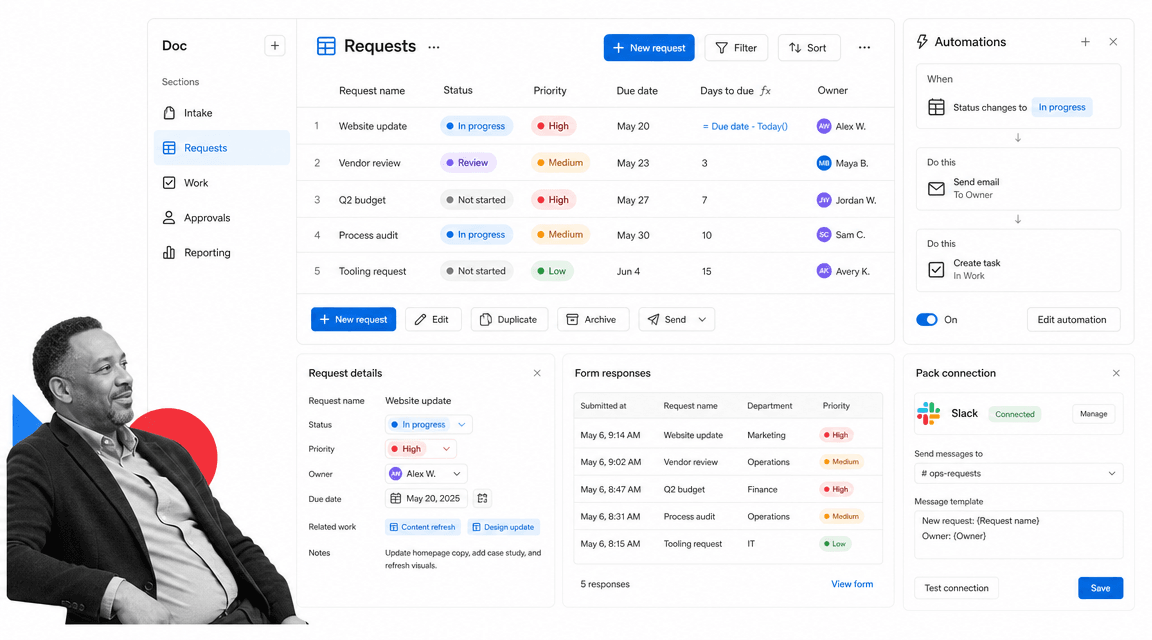Save the Pack connection settings
Viewport: 1152px width, 640px height.
[1100, 588]
